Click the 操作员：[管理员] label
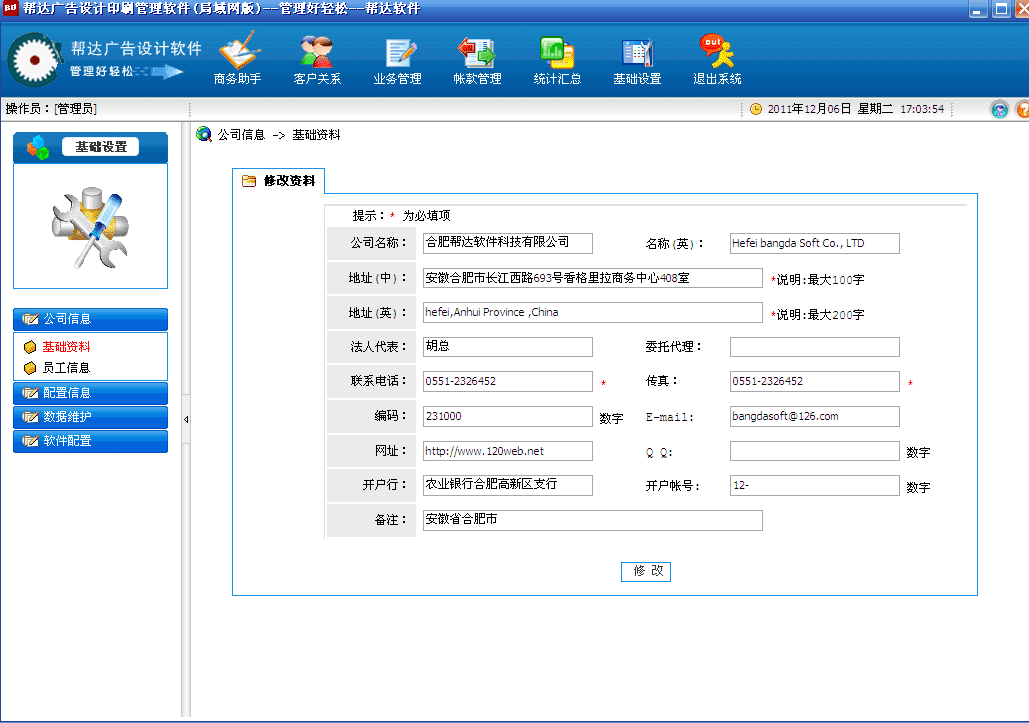Image resolution: width=1029 pixels, height=723 pixels. (51, 109)
